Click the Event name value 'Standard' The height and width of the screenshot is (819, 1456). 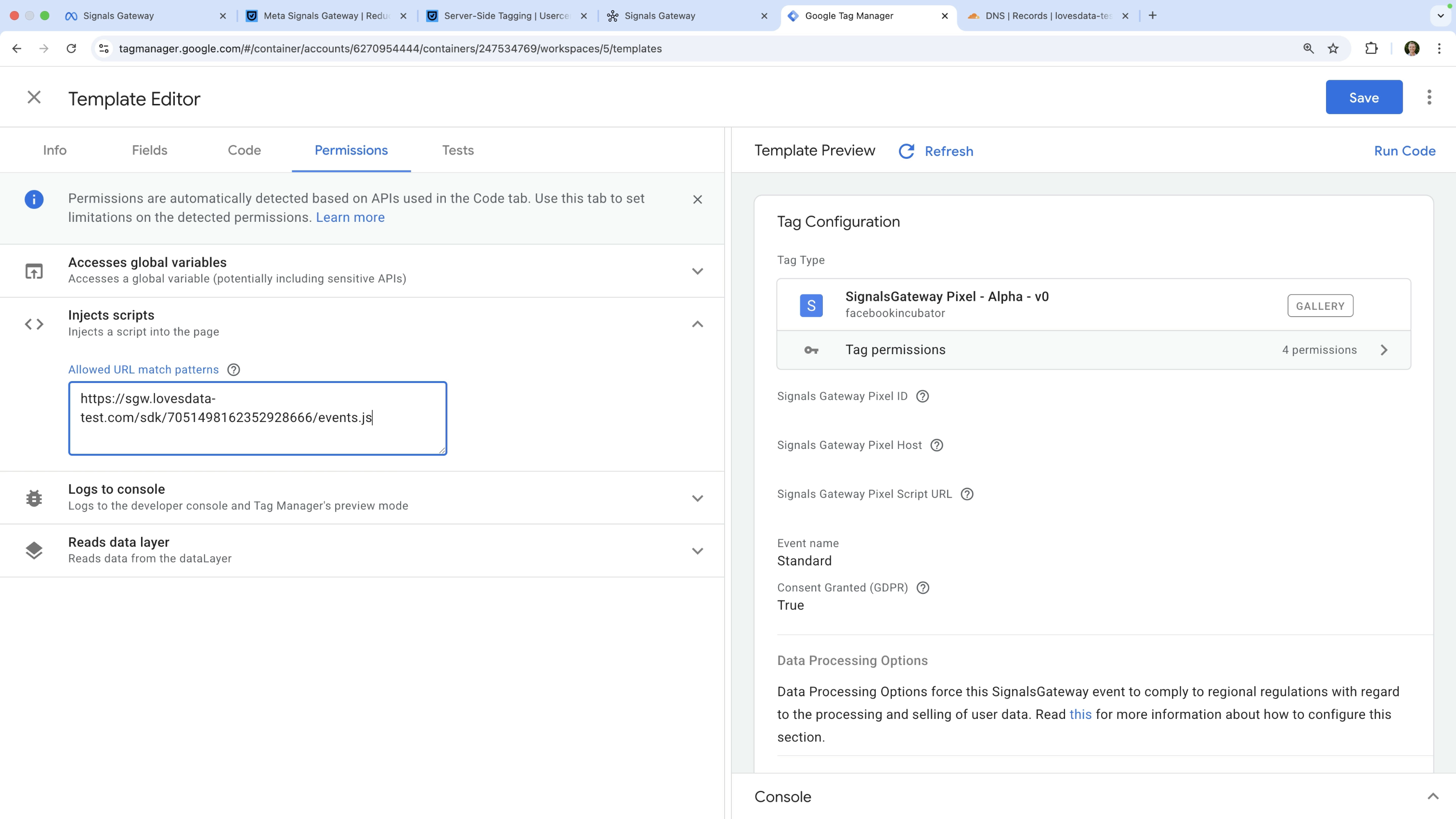coord(804,561)
